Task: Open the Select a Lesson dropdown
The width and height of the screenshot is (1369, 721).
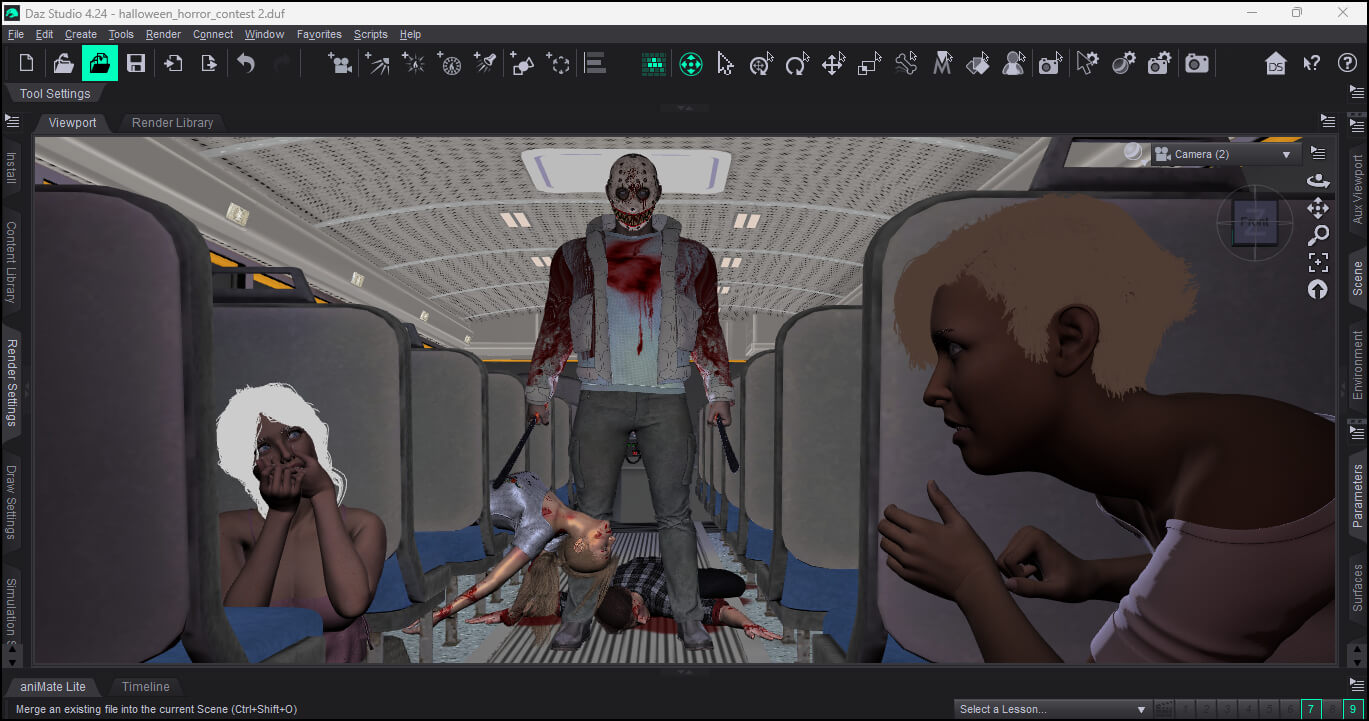Action: point(1052,709)
